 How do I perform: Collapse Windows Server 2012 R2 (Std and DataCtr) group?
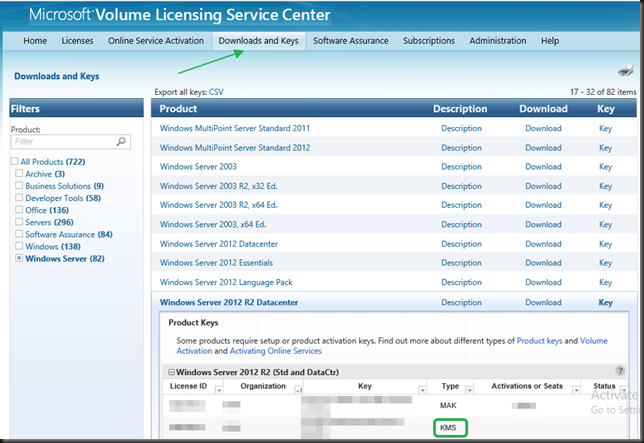[x=171, y=372]
